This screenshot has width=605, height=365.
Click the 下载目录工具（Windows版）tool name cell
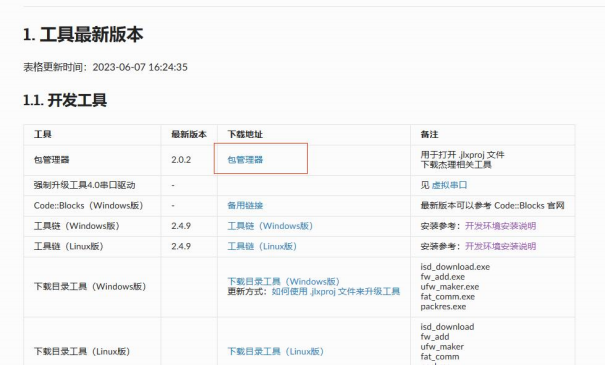pyautogui.click(x=90, y=287)
